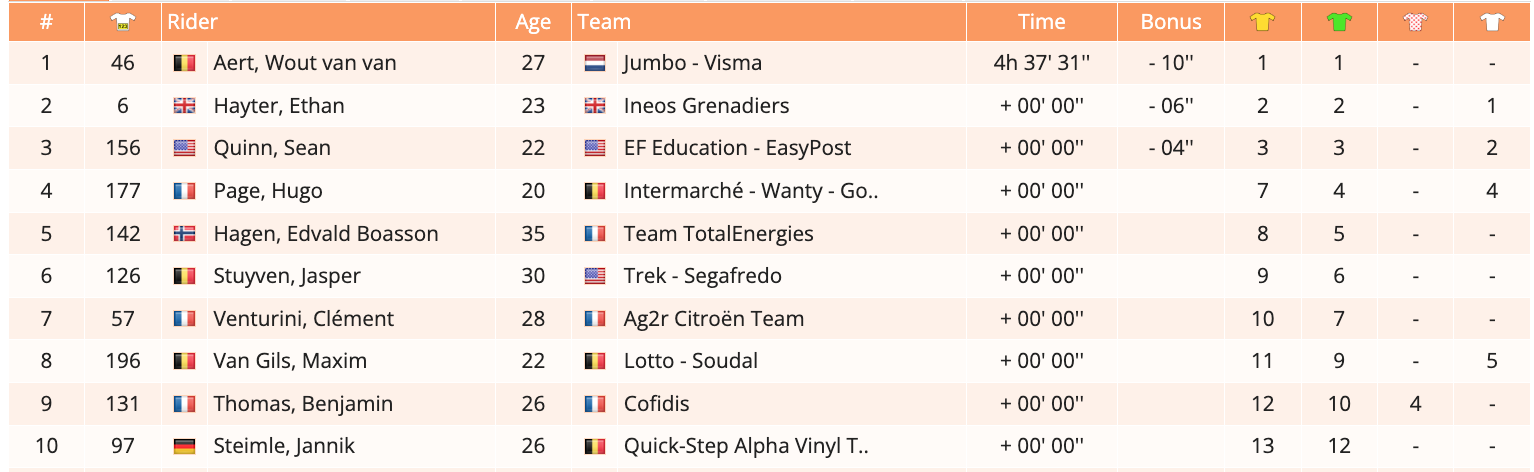Screen dimensions: 1534x472
Task: Click the German flag beside Jannik Steimle
Action: tap(184, 446)
